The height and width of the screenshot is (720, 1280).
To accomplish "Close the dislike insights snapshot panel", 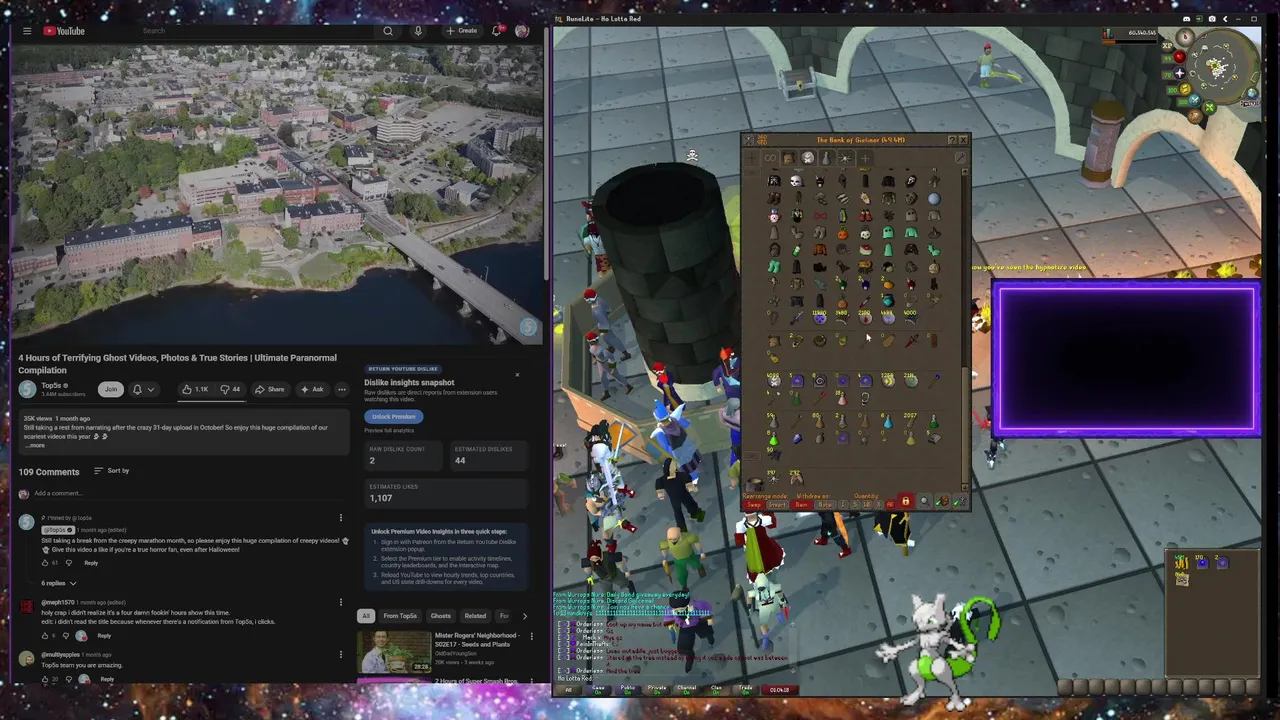I will 517,375.
